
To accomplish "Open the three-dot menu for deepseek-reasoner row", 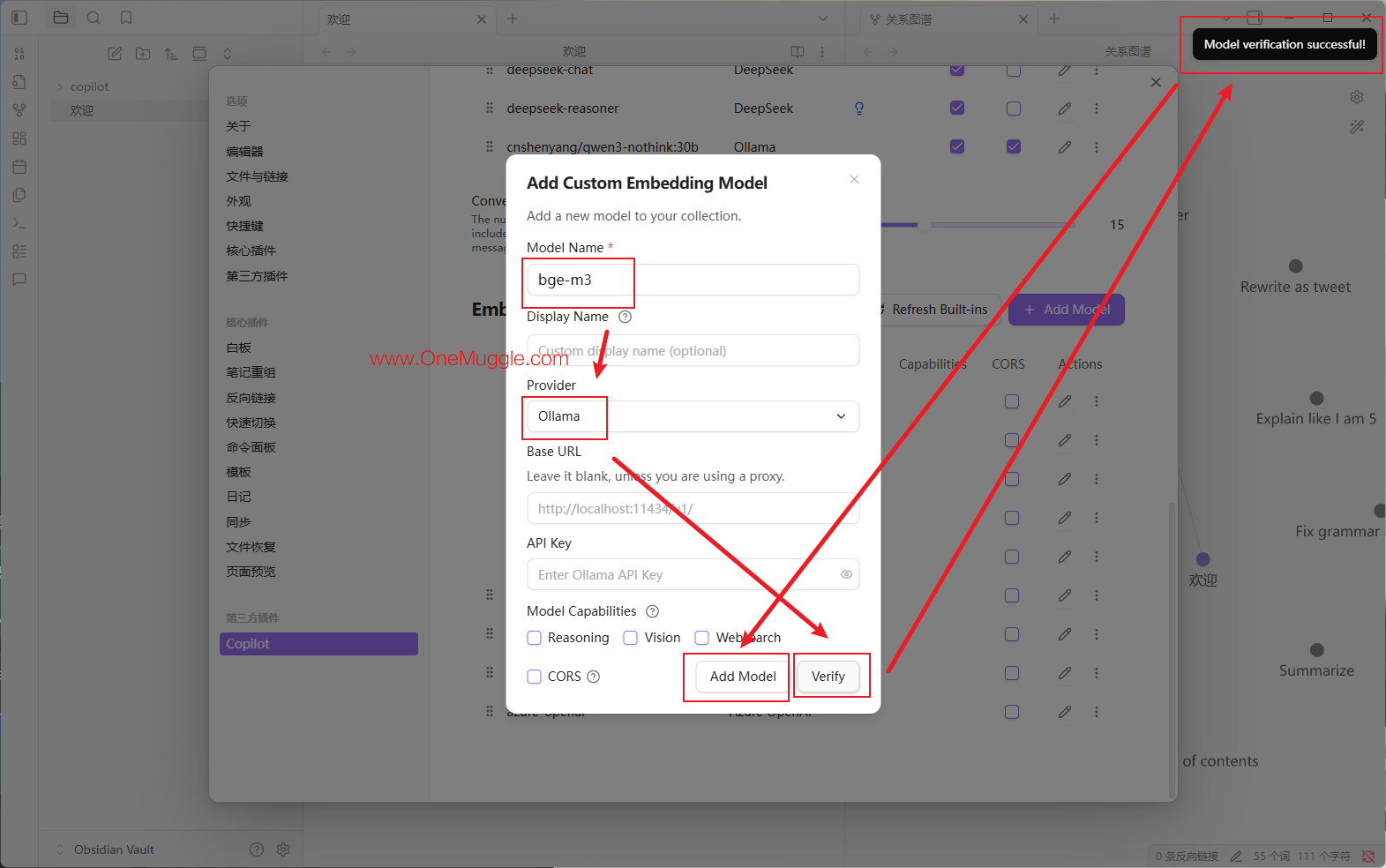I will click(1097, 108).
